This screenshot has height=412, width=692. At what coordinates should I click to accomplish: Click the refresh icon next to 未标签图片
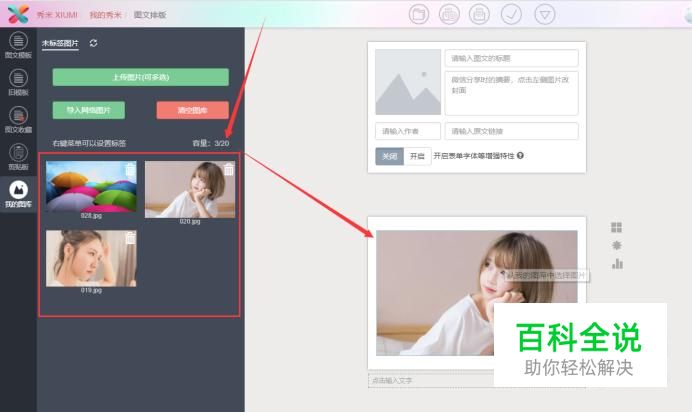(94, 43)
